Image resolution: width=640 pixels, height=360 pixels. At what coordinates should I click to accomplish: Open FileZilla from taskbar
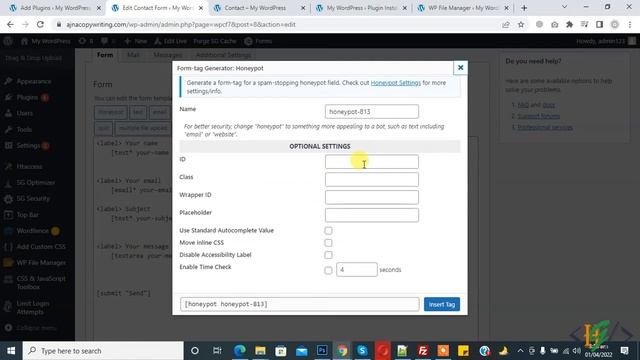click(x=423, y=351)
